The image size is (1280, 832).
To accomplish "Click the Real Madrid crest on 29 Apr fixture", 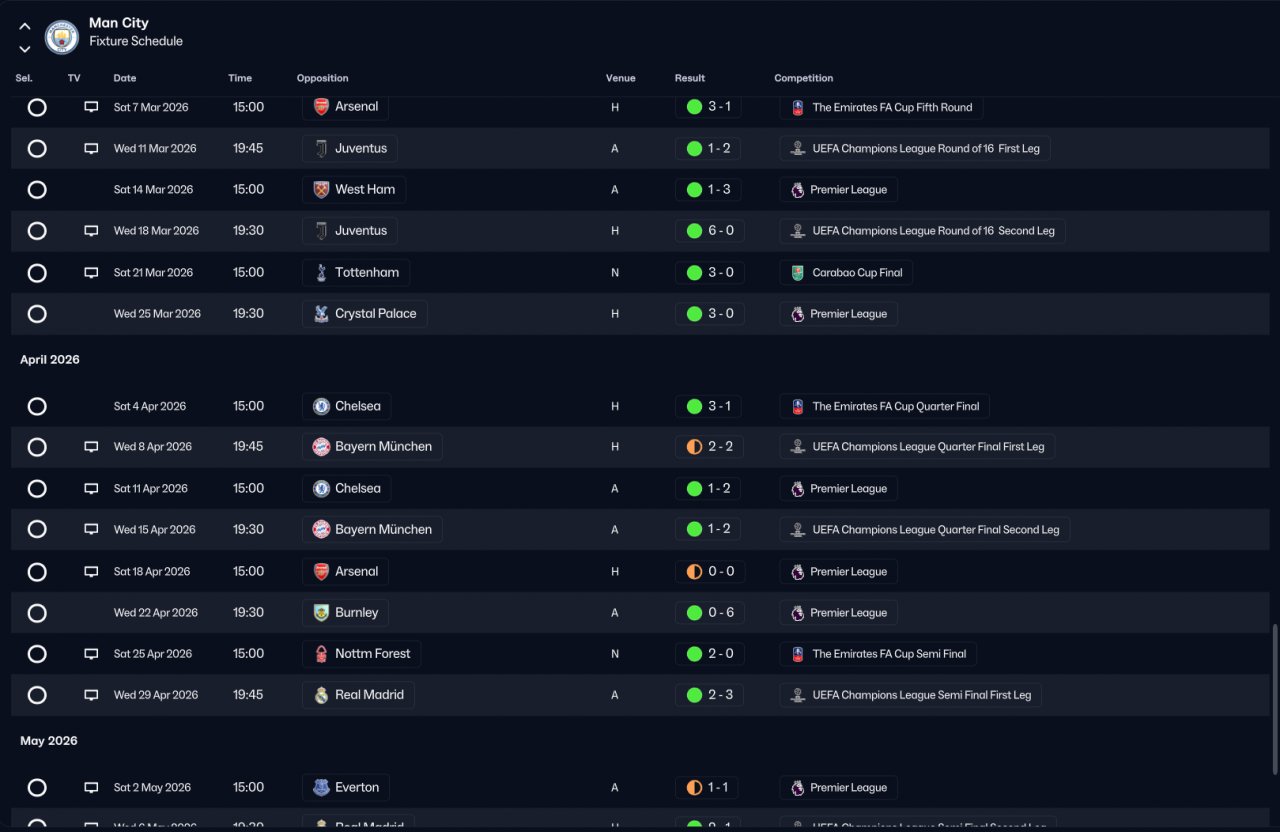I will 321,695.
